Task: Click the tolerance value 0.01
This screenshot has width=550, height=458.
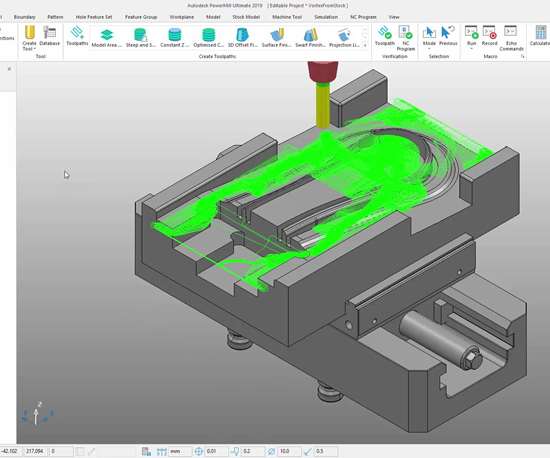Action: (216, 451)
